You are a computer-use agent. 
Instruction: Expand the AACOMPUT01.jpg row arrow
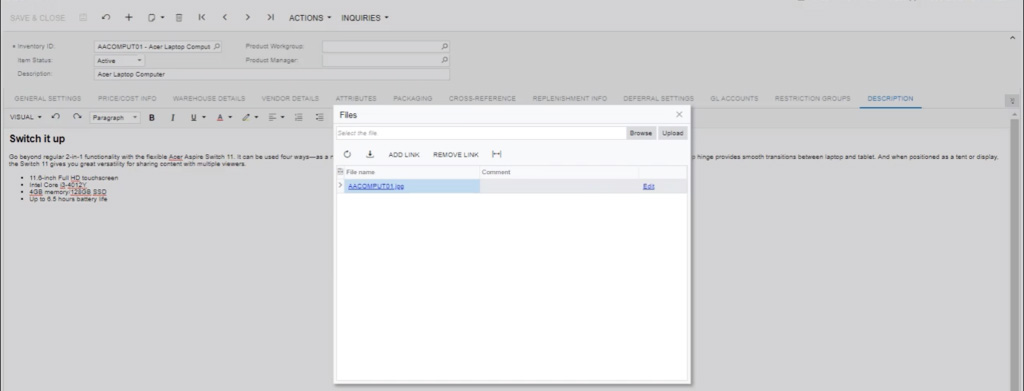coord(340,186)
